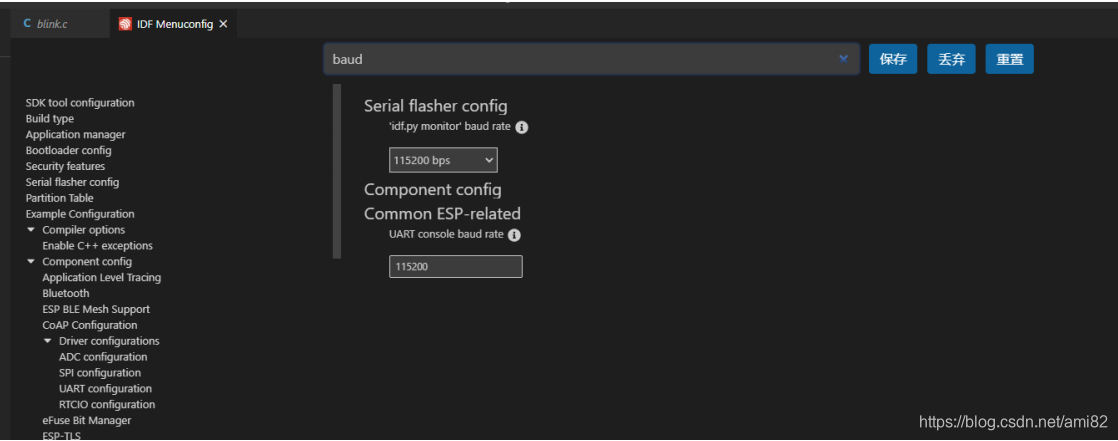Select Enable C++ exceptions entry
This screenshot has height=441, width=1118.
coord(98,245)
